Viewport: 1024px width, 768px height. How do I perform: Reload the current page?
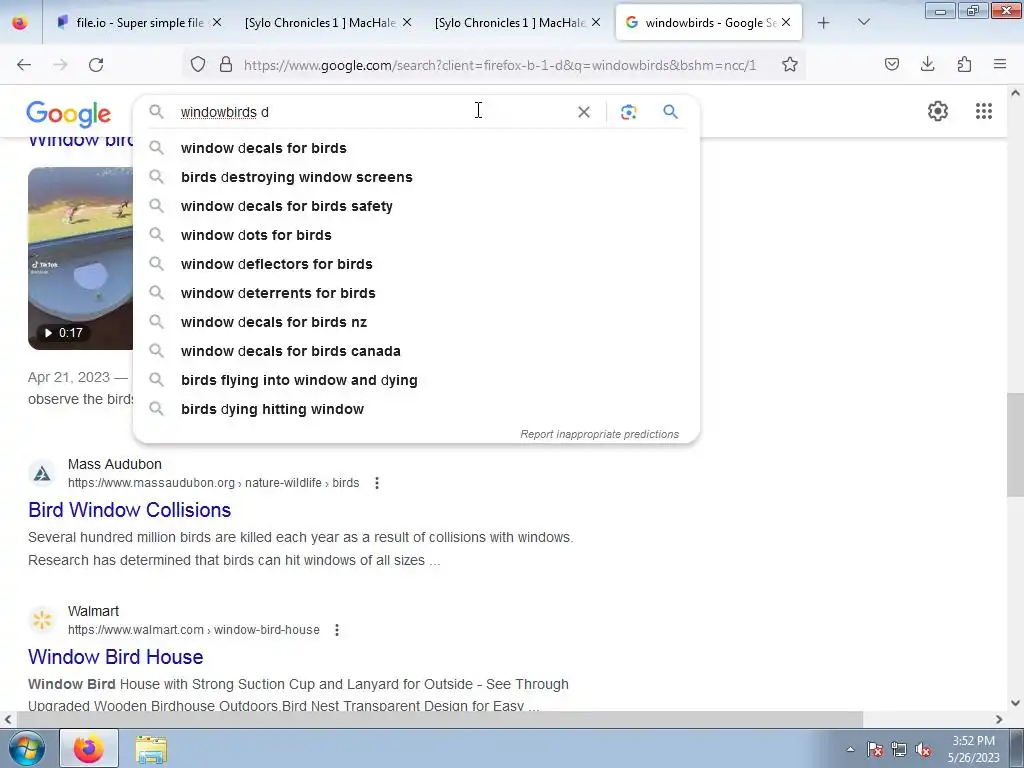click(96, 65)
